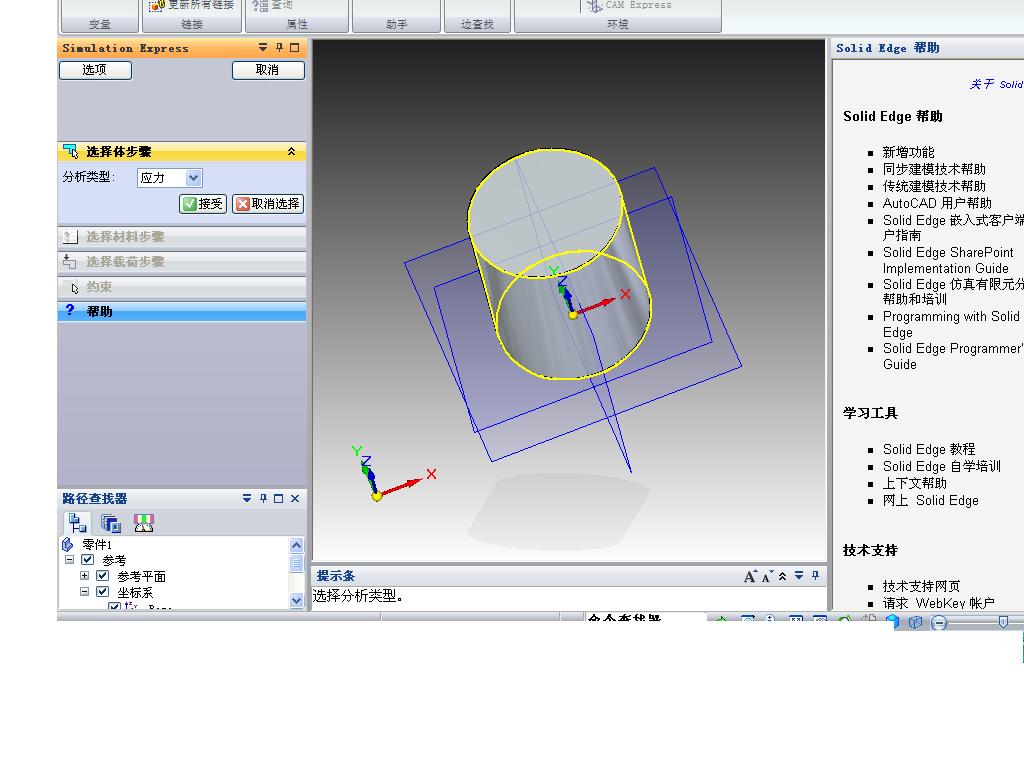Collapse the 选择体步骤 section

coord(291,152)
